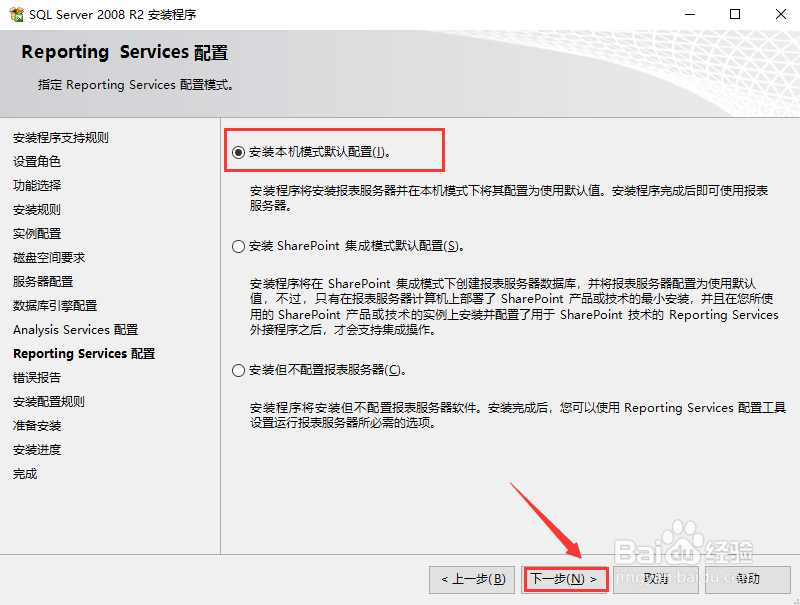Select 安装本机模式默认配置 radio button

(238, 152)
